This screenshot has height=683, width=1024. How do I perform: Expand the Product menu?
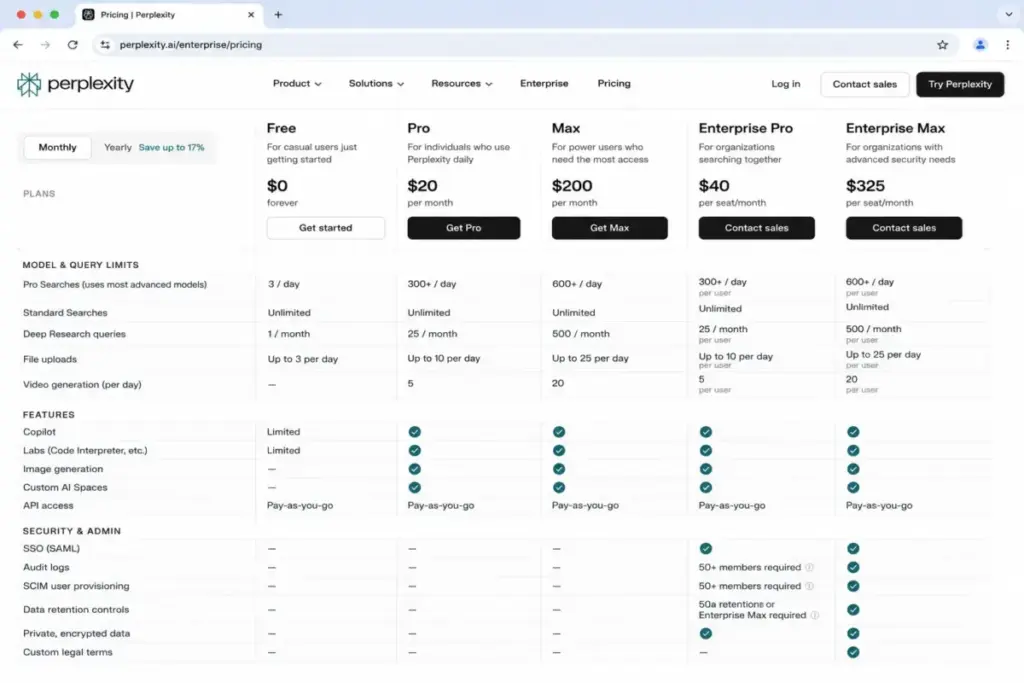coord(297,84)
